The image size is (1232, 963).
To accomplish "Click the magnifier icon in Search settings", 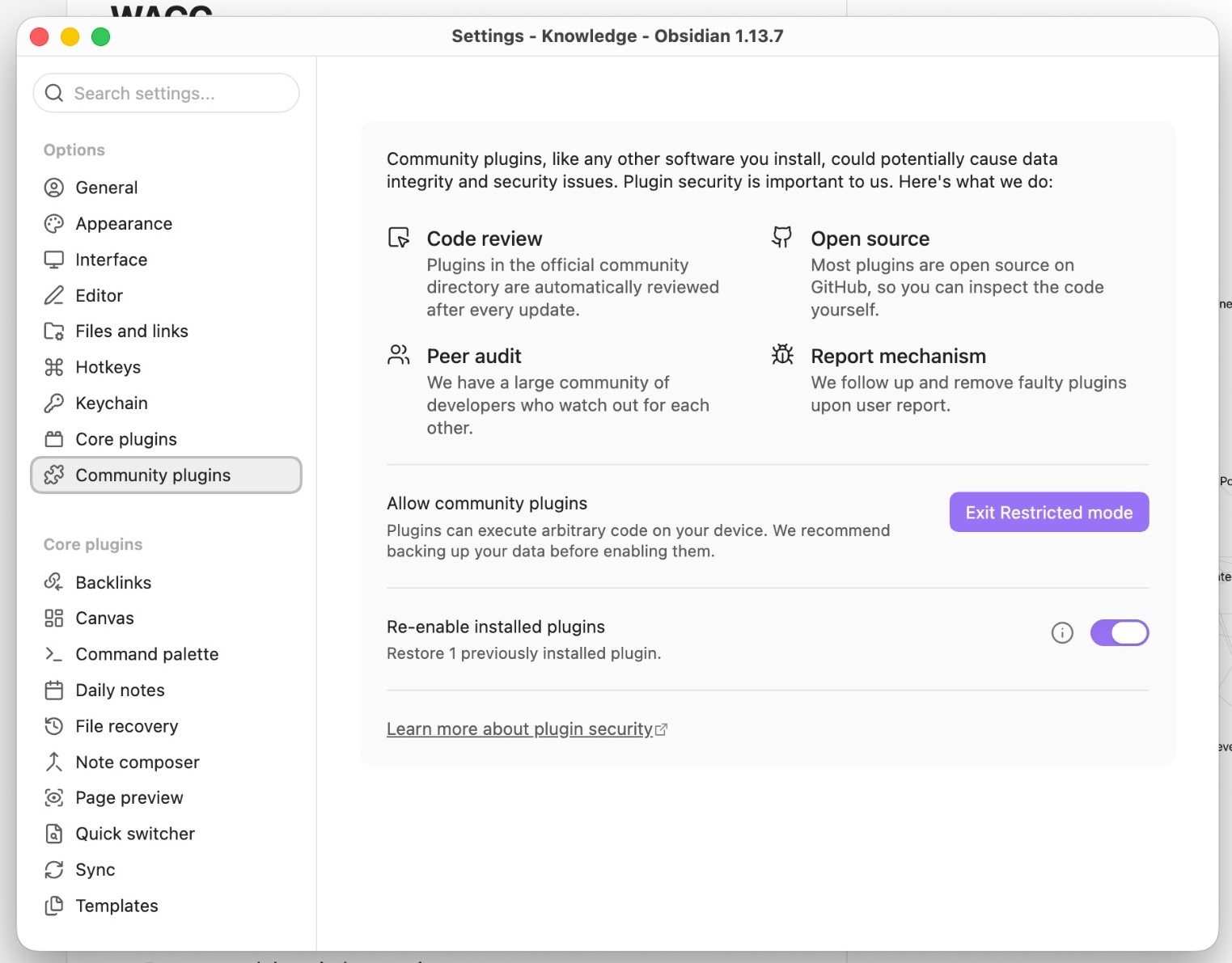I will [54, 93].
